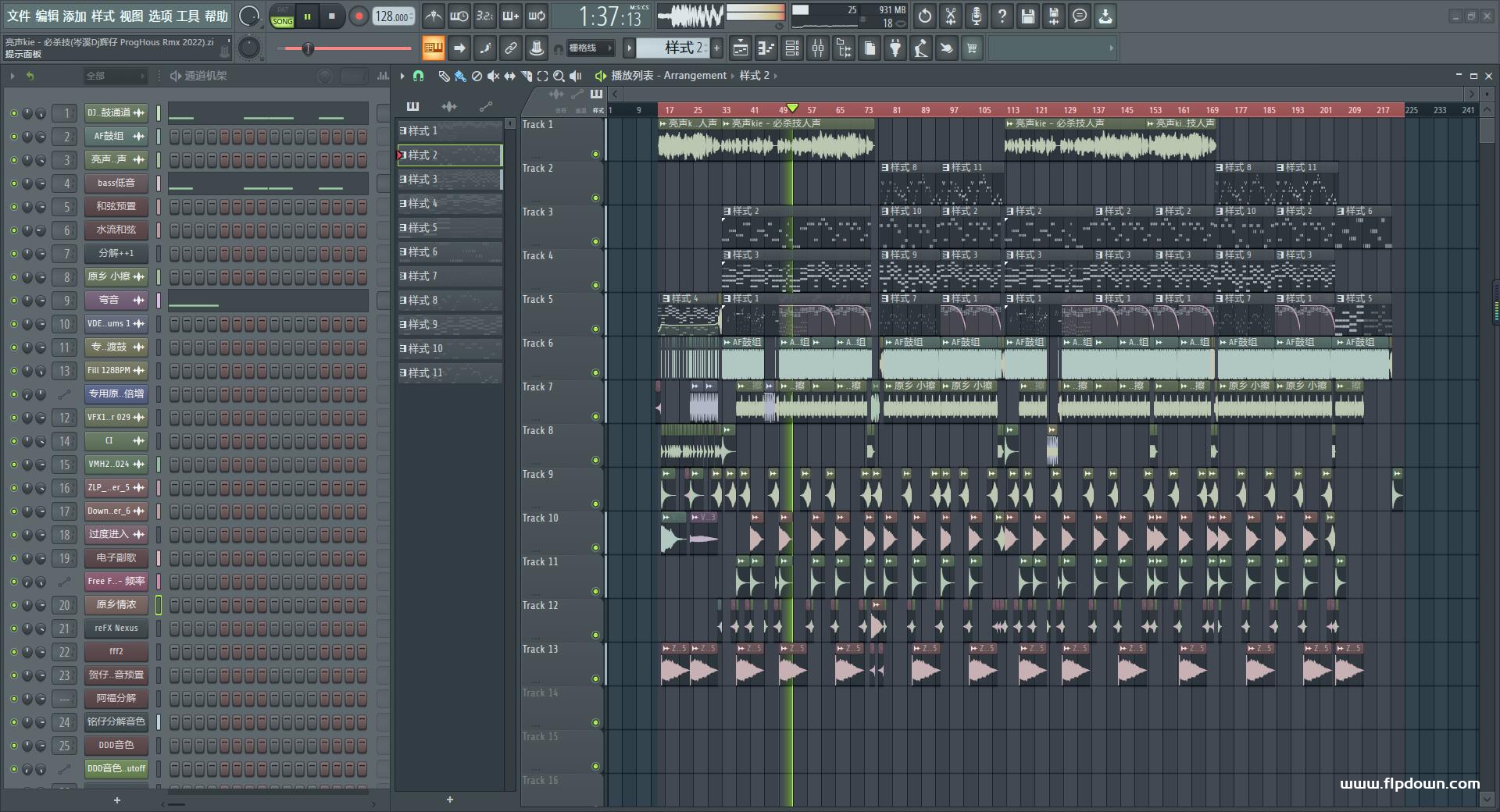Viewport: 1500px width, 812px height.
Task: Click the fff2 channel button
Action: (x=116, y=652)
